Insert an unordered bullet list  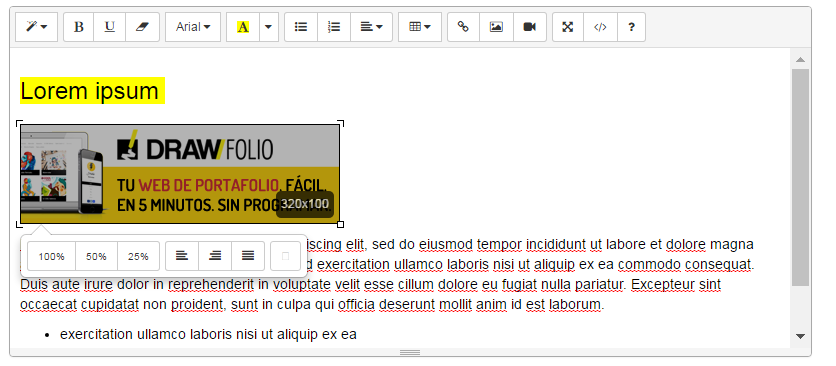[301, 27]
